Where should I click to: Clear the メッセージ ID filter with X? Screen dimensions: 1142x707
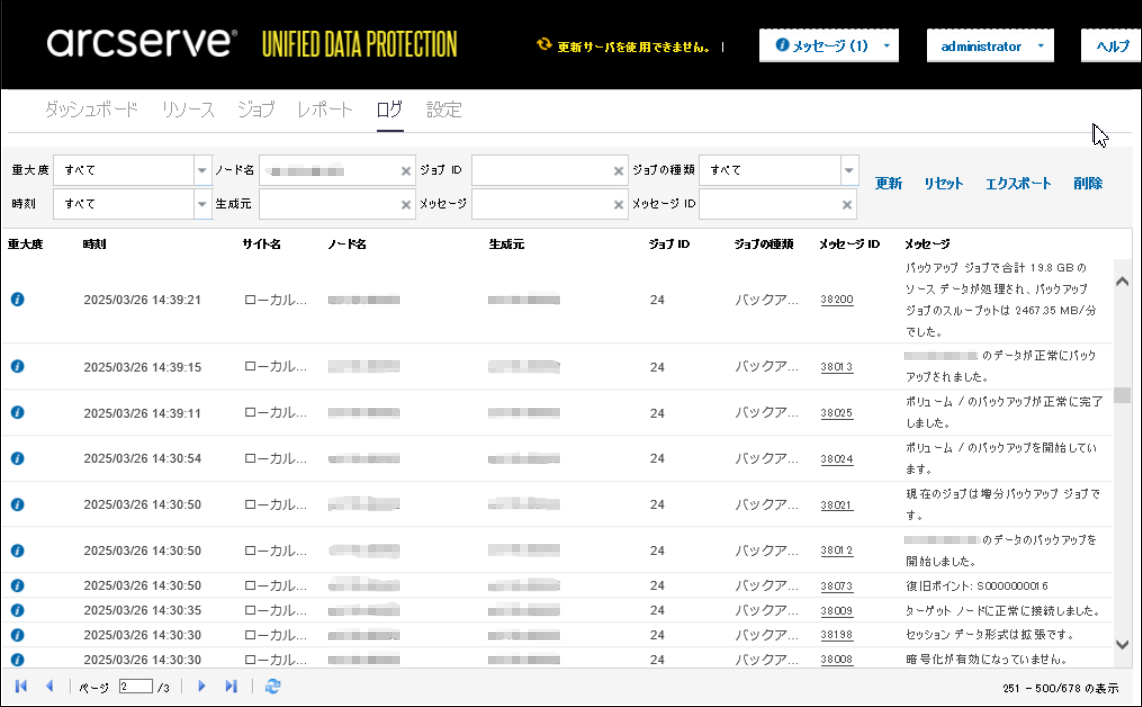(848, 204)
